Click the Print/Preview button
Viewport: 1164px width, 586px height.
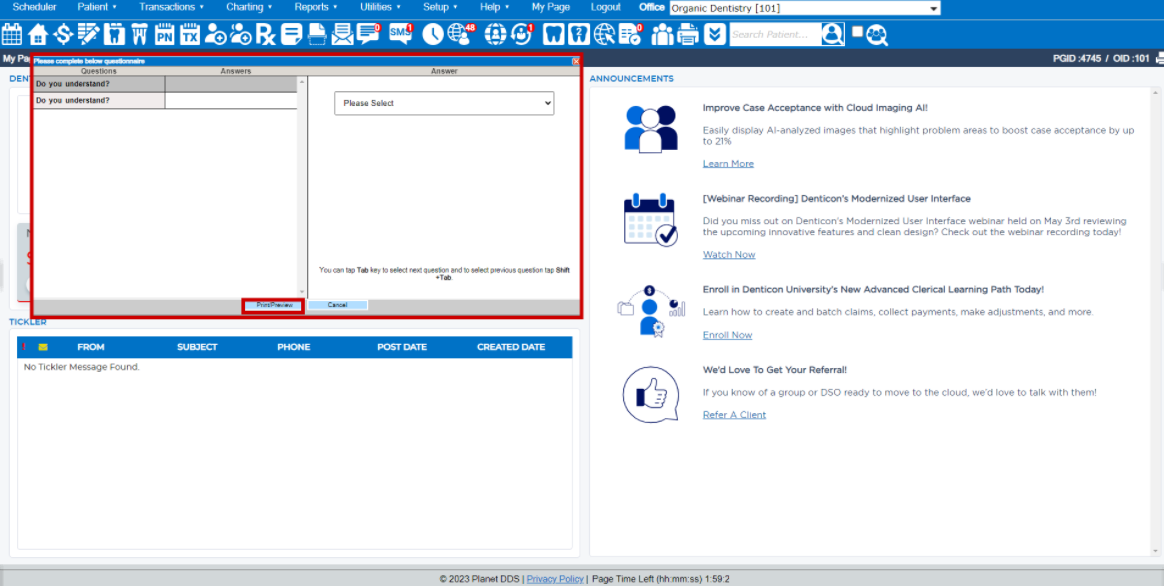[x=275, y=305]
